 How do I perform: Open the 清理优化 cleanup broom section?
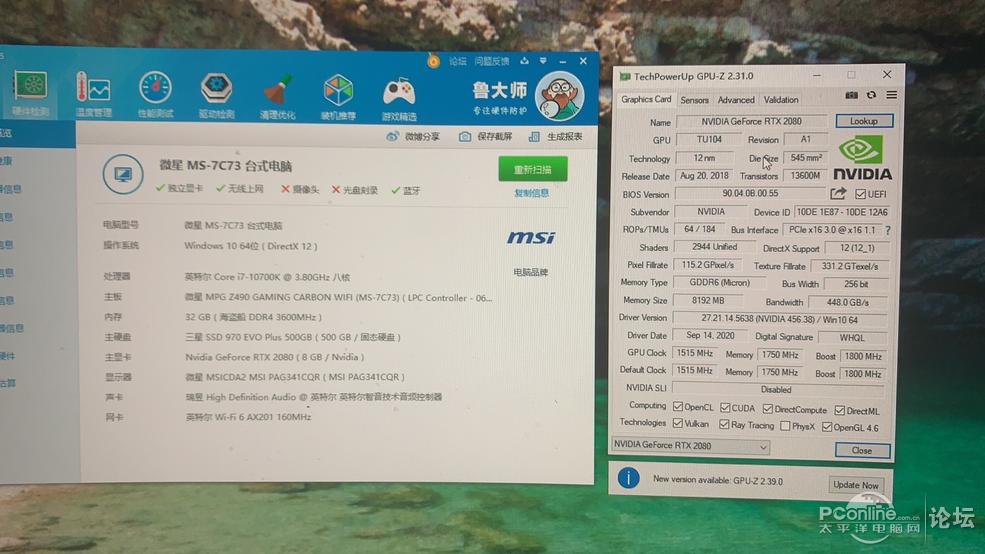coord(277,96)
